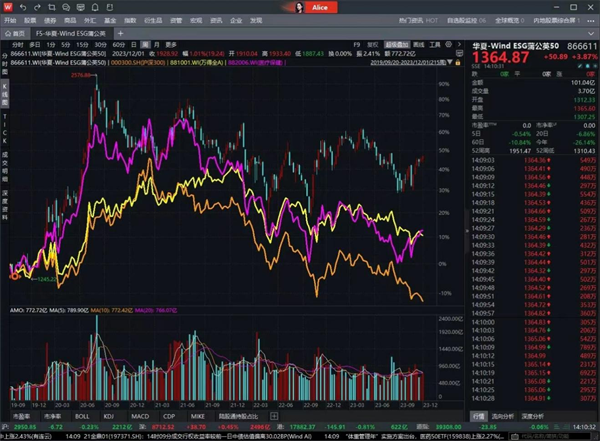
Task: Open the 债券 menu
Action: (50, 20)
